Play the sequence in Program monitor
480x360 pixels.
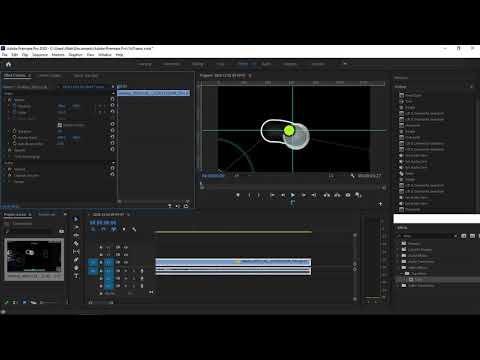click(x=293, y=195)
